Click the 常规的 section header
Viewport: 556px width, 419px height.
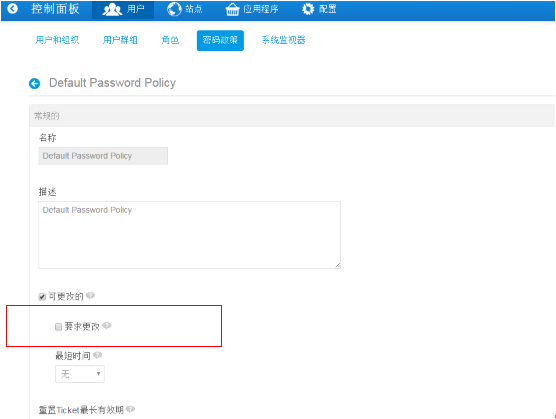[x=292, y=116]
